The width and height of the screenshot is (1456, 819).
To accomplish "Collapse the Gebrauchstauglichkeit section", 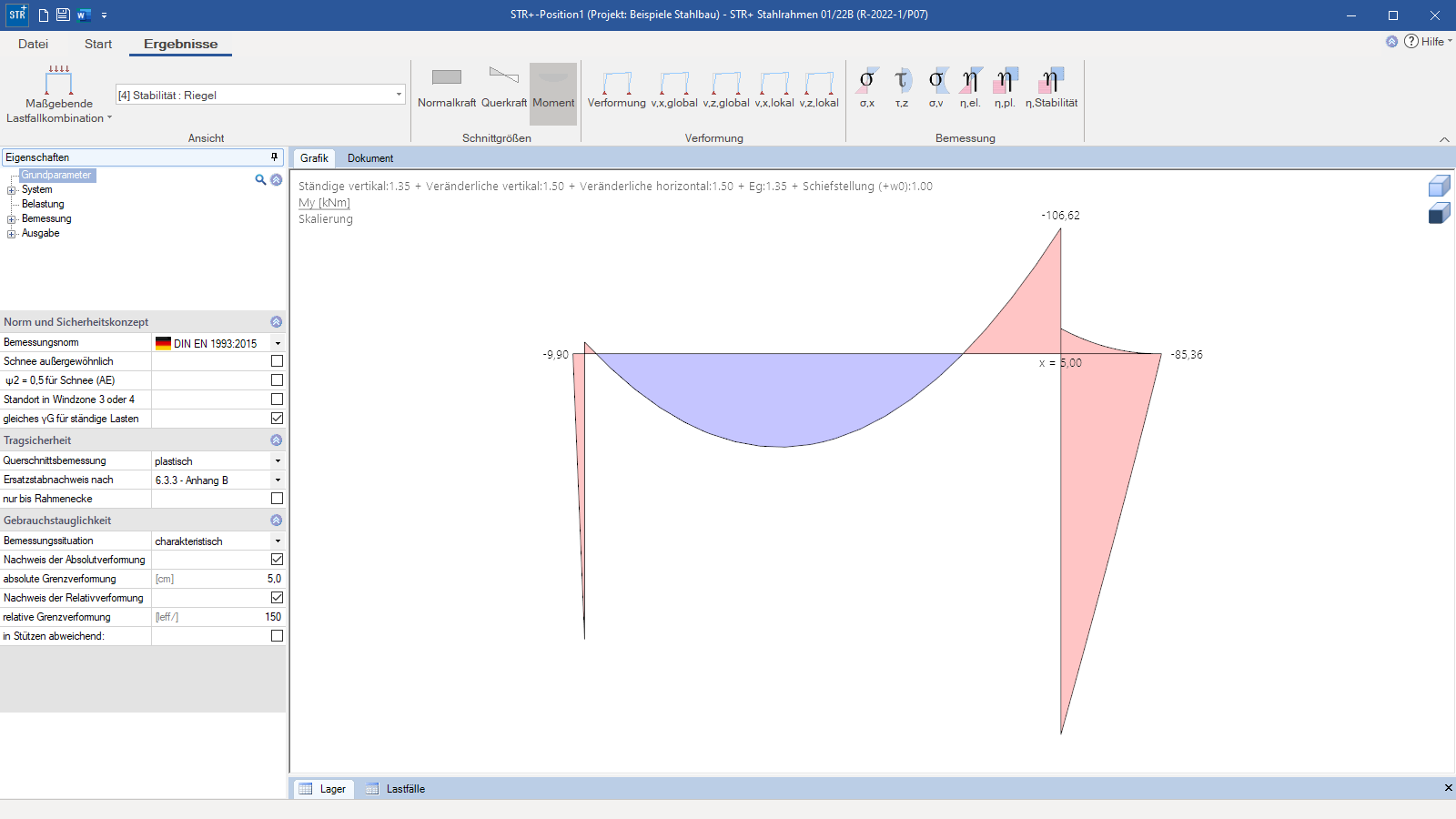I will 276,521.
